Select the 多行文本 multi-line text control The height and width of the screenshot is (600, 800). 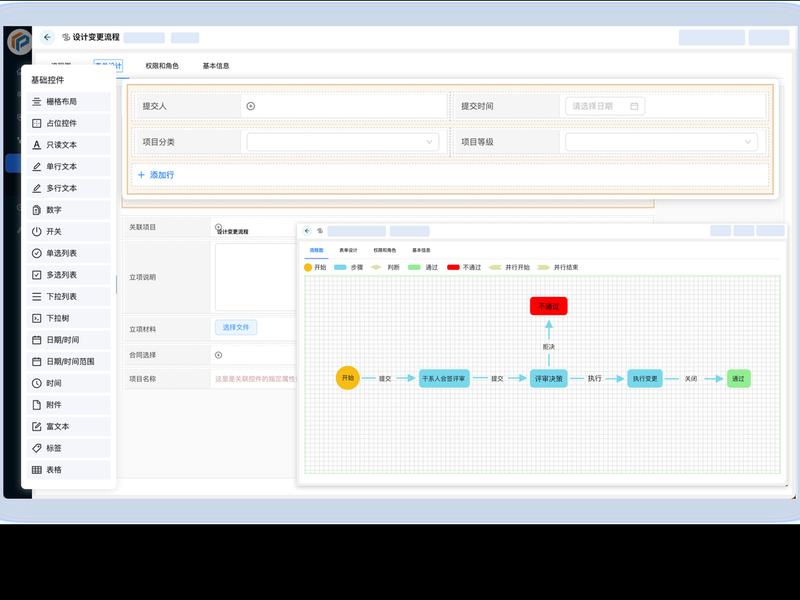click(x=68, y=188)
